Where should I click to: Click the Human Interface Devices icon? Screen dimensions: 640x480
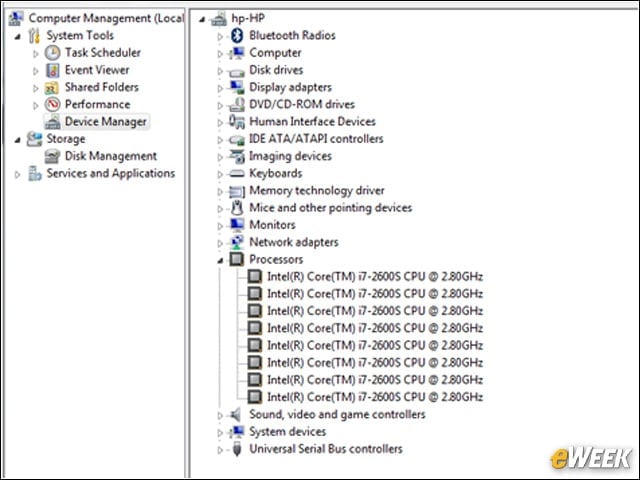(237, 122)
